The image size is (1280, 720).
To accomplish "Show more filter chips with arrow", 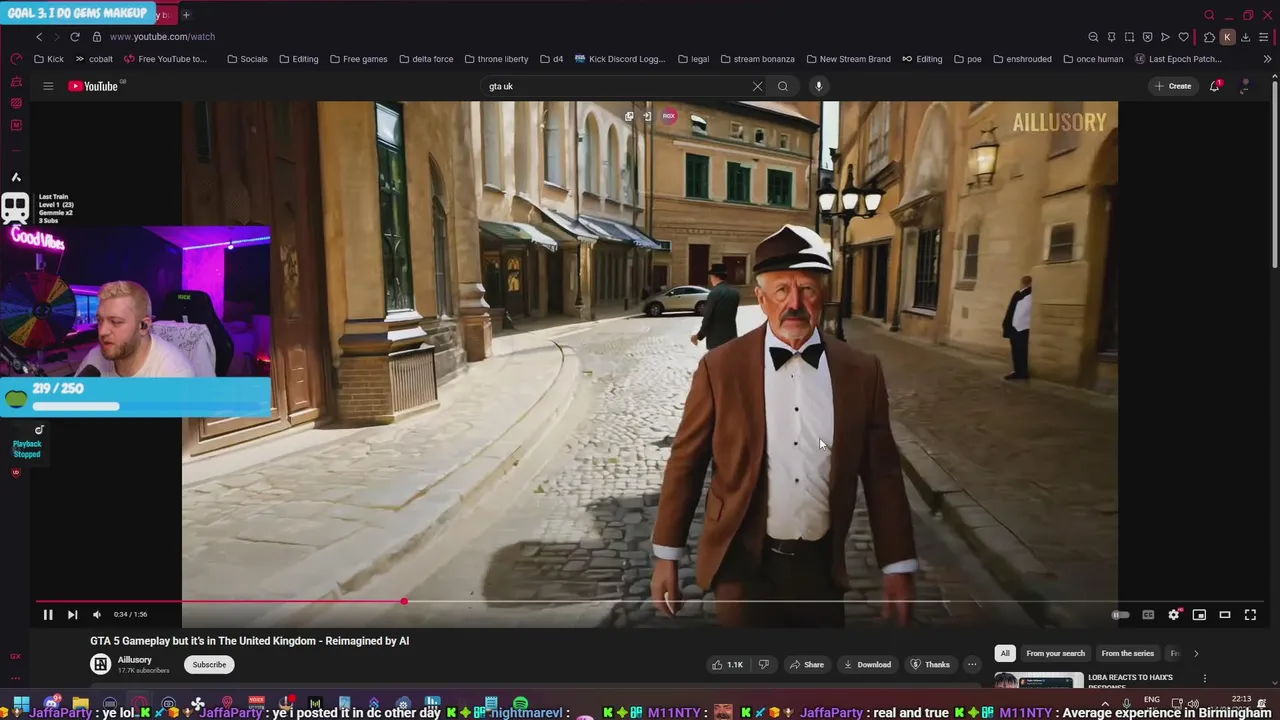I will coord(1196,653).
